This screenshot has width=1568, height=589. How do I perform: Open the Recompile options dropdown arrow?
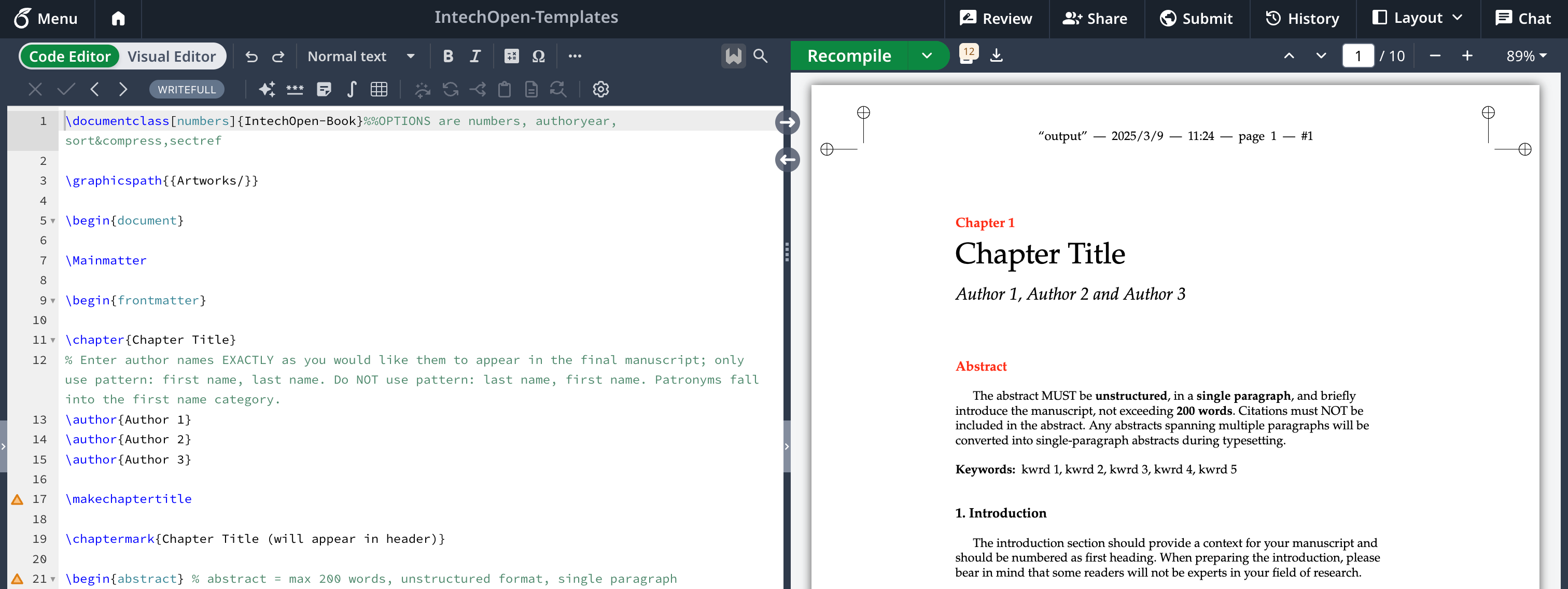[927, 55]
